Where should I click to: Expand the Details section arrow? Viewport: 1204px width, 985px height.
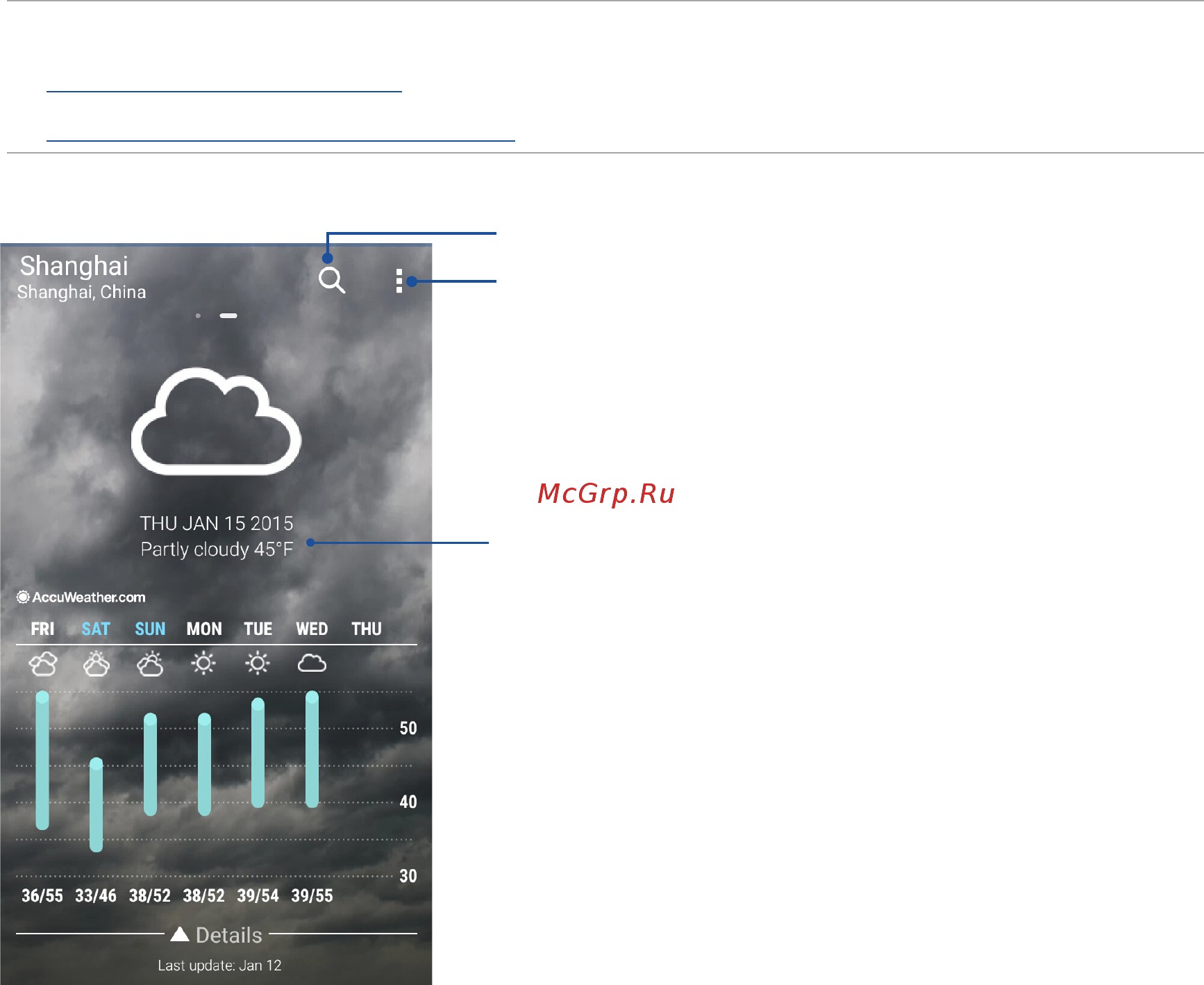(x=180, y=934)
